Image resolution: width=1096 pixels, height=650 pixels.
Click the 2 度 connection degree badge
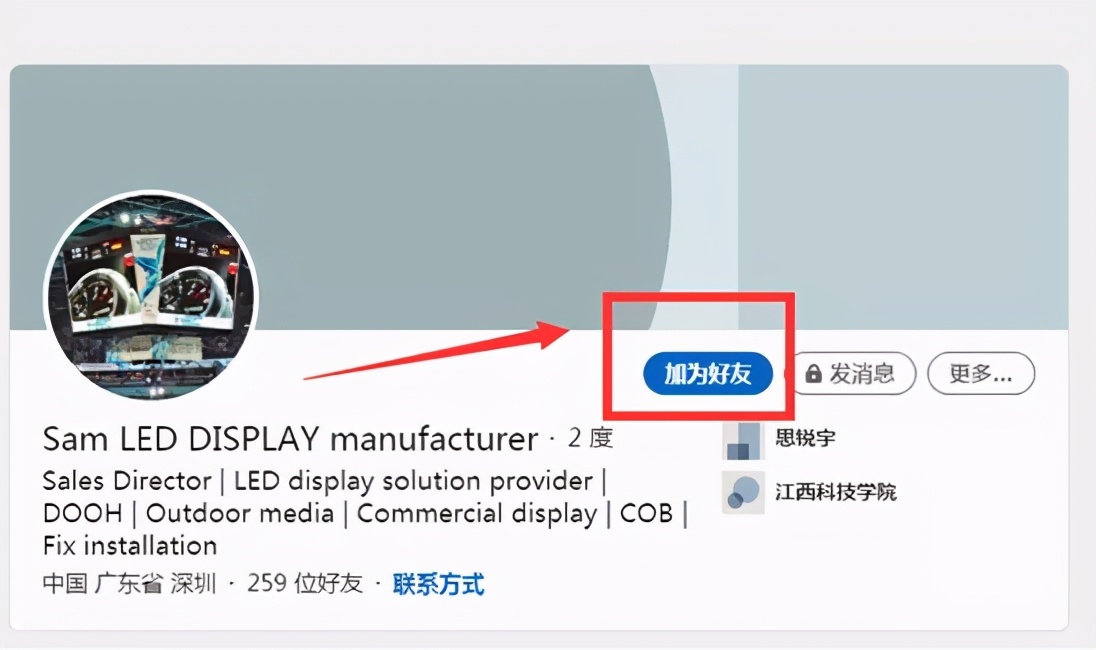point(590,438)
